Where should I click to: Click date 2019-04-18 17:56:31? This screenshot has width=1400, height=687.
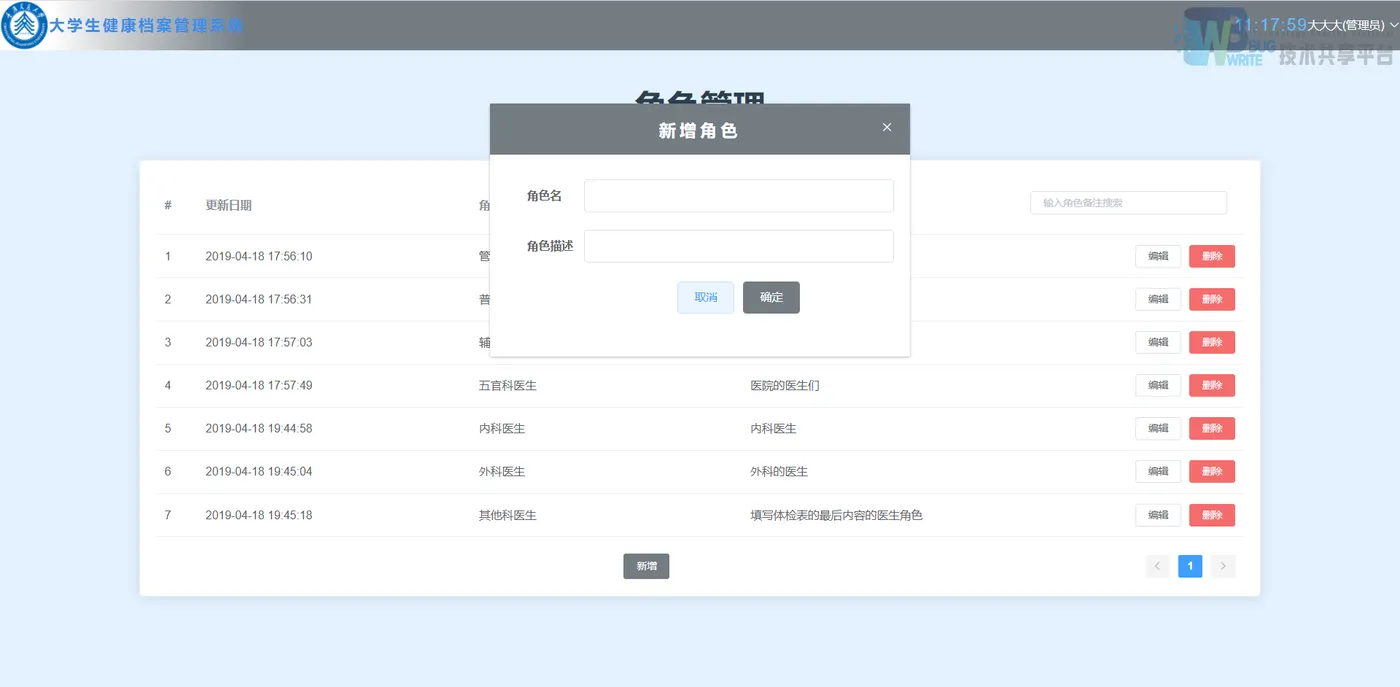tap(259, 300)
